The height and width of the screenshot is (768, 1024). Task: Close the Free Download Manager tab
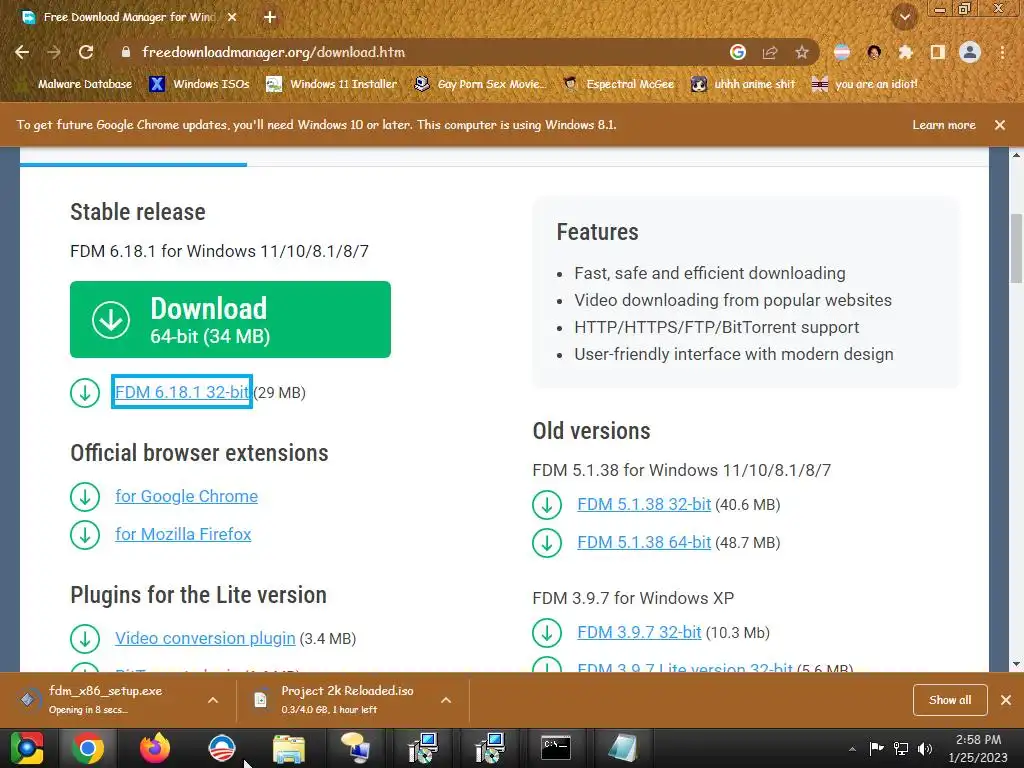pyautogui.click(x=232, y=17)
